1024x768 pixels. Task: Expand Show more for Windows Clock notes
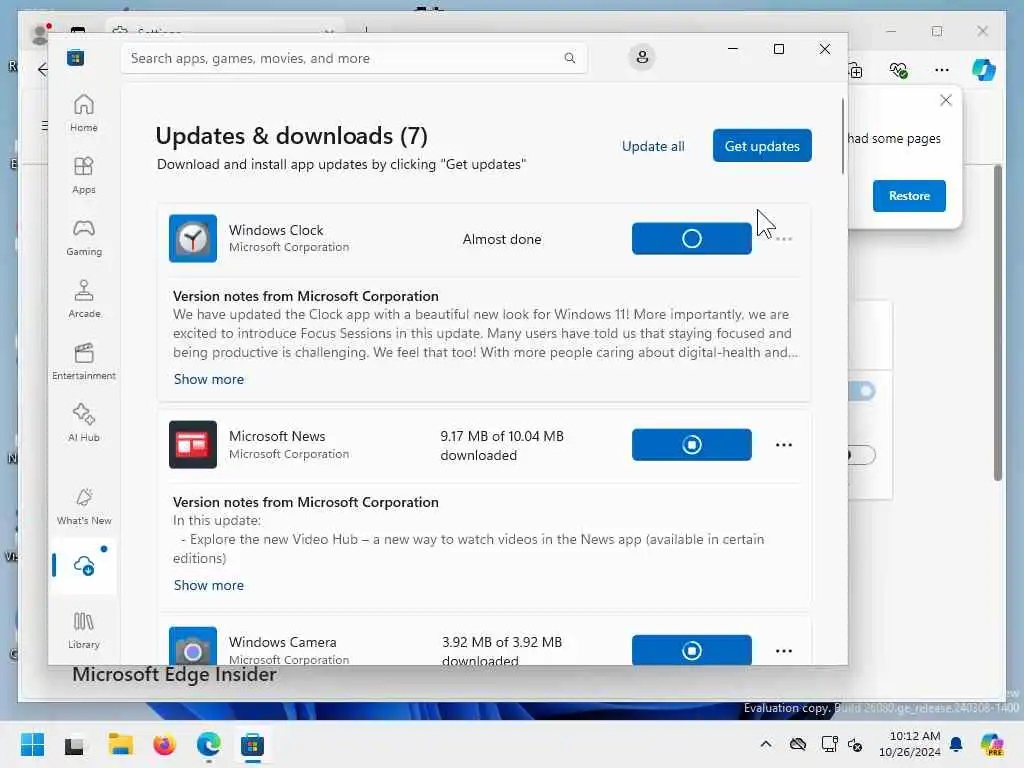209,379
